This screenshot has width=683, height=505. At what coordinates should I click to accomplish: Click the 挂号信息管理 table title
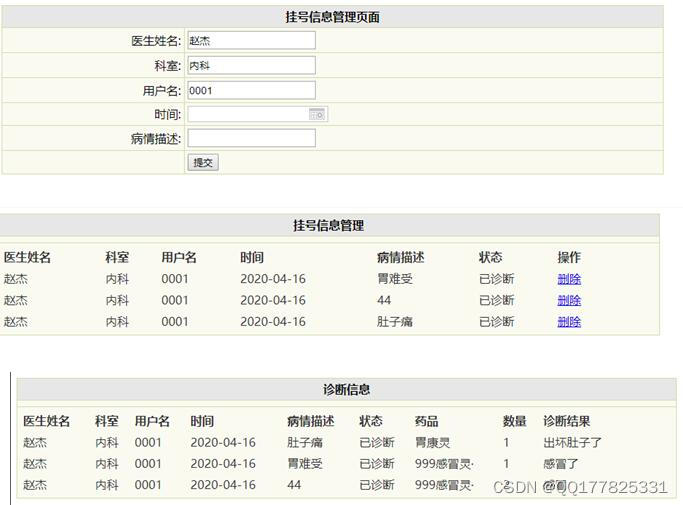point(328,225)
